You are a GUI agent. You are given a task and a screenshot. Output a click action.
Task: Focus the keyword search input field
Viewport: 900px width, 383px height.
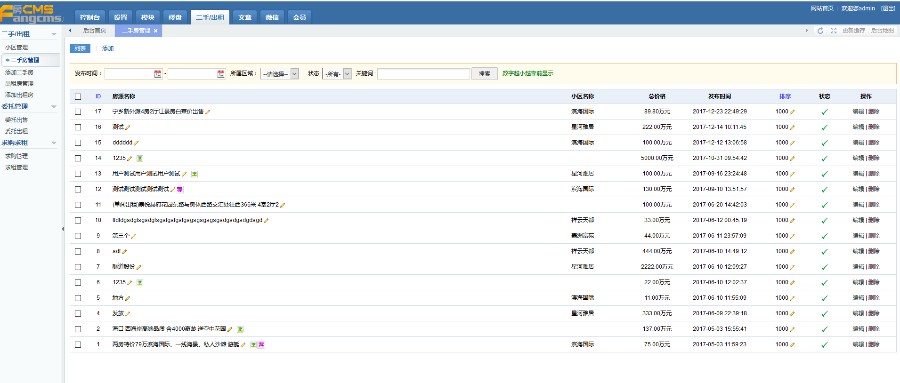[x=424, y=74]
